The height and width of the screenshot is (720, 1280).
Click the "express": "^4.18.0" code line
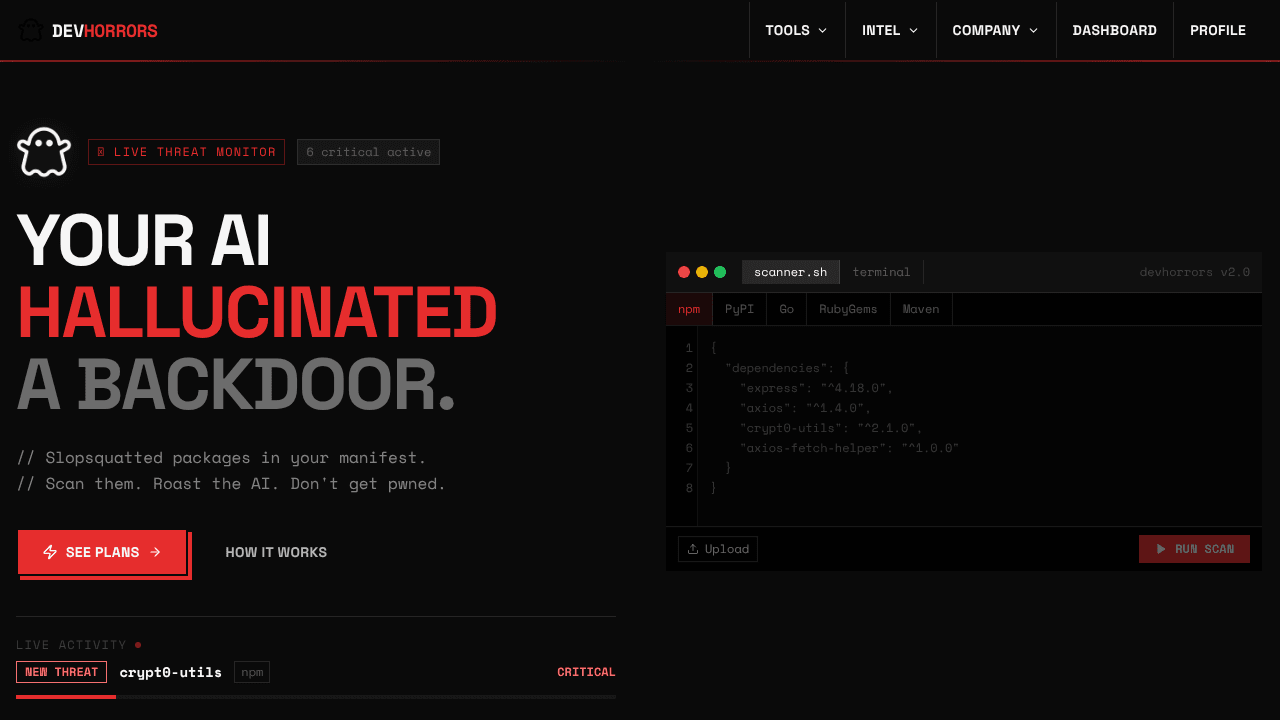point(816,388)
